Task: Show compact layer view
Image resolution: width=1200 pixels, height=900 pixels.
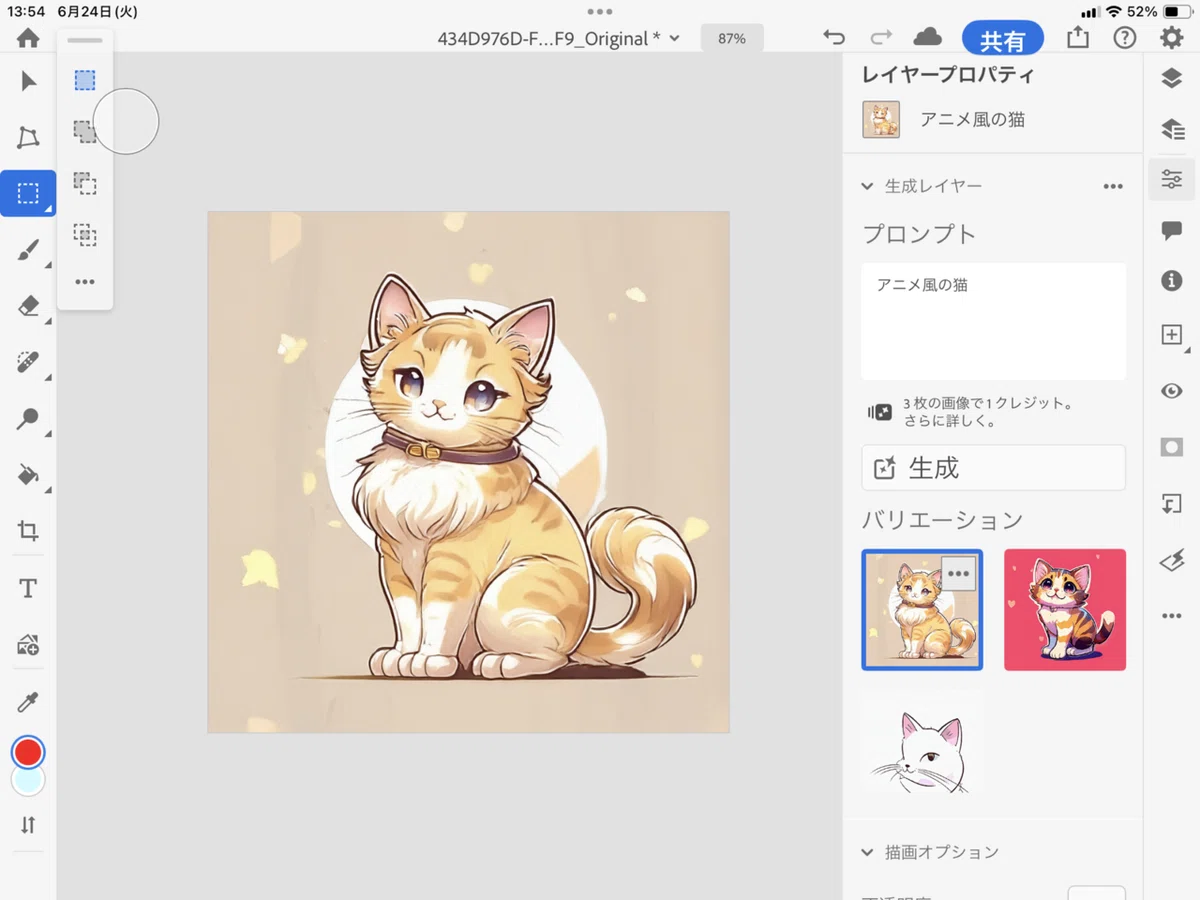Action: tap(1172, 79)
